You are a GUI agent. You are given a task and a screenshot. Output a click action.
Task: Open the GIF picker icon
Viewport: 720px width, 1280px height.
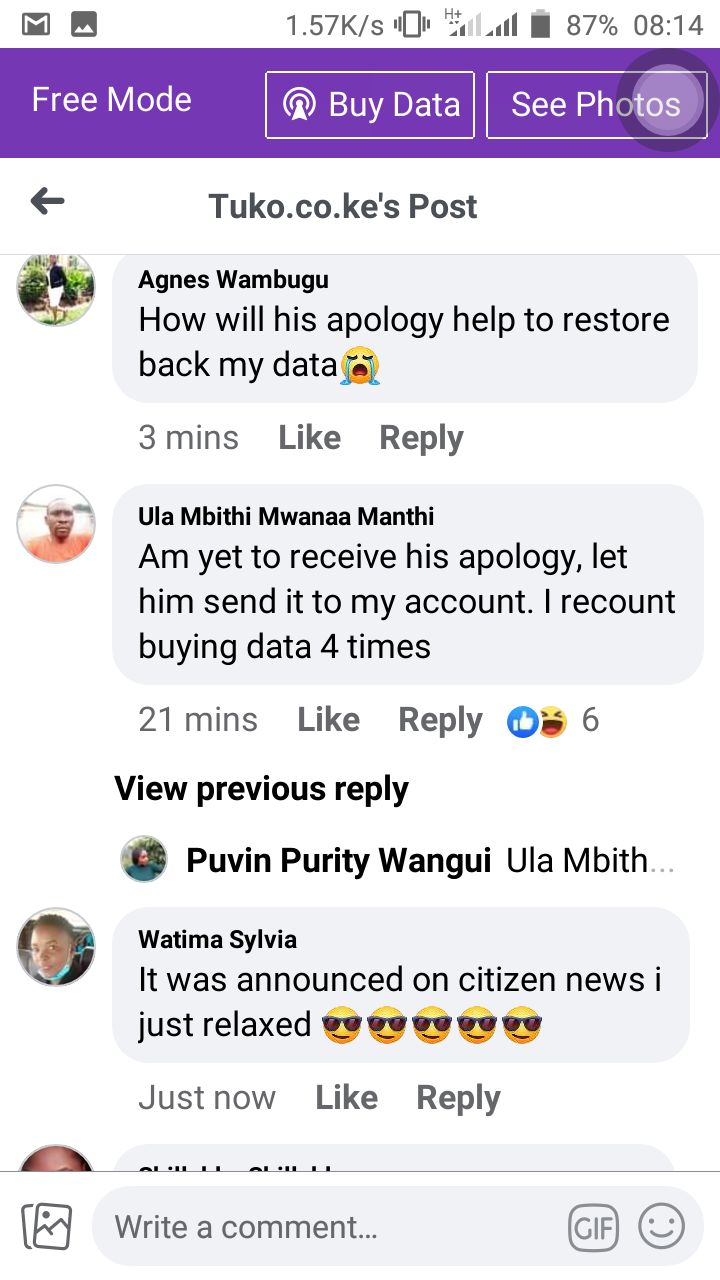[594, 1227]
